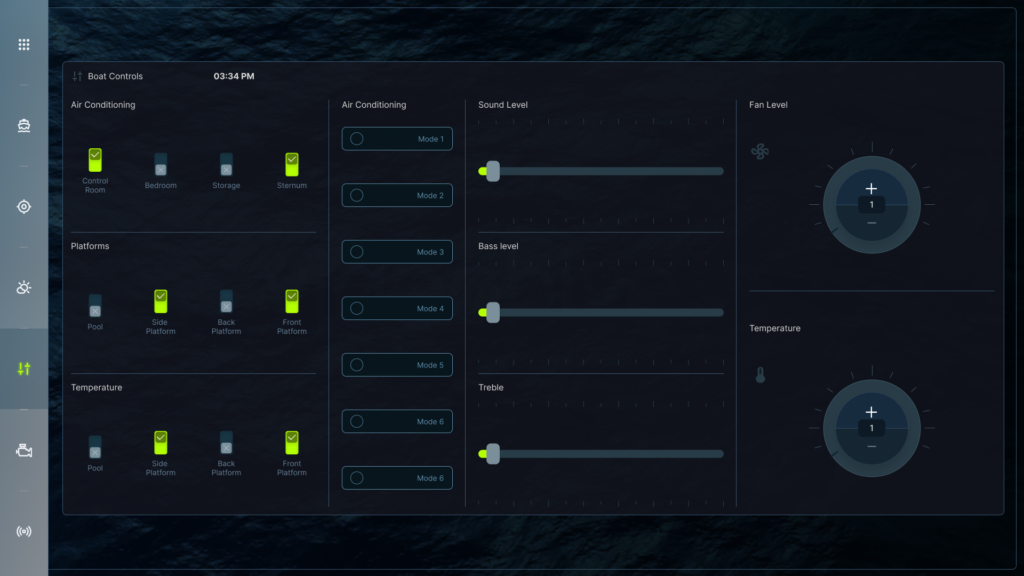Select the target locator sidebar icon
Screen dimensions: 1024x576
pos(24,207)
